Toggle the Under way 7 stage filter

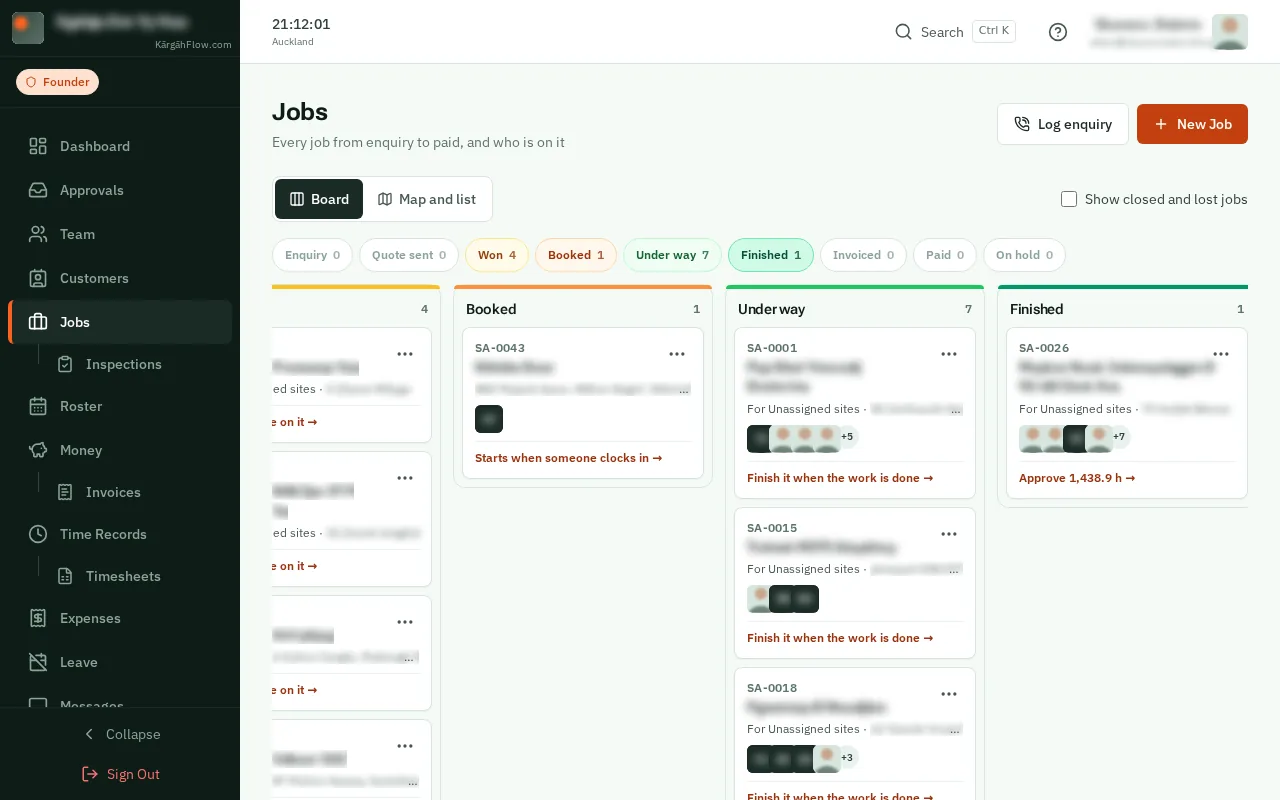click(x=672, y=255)
